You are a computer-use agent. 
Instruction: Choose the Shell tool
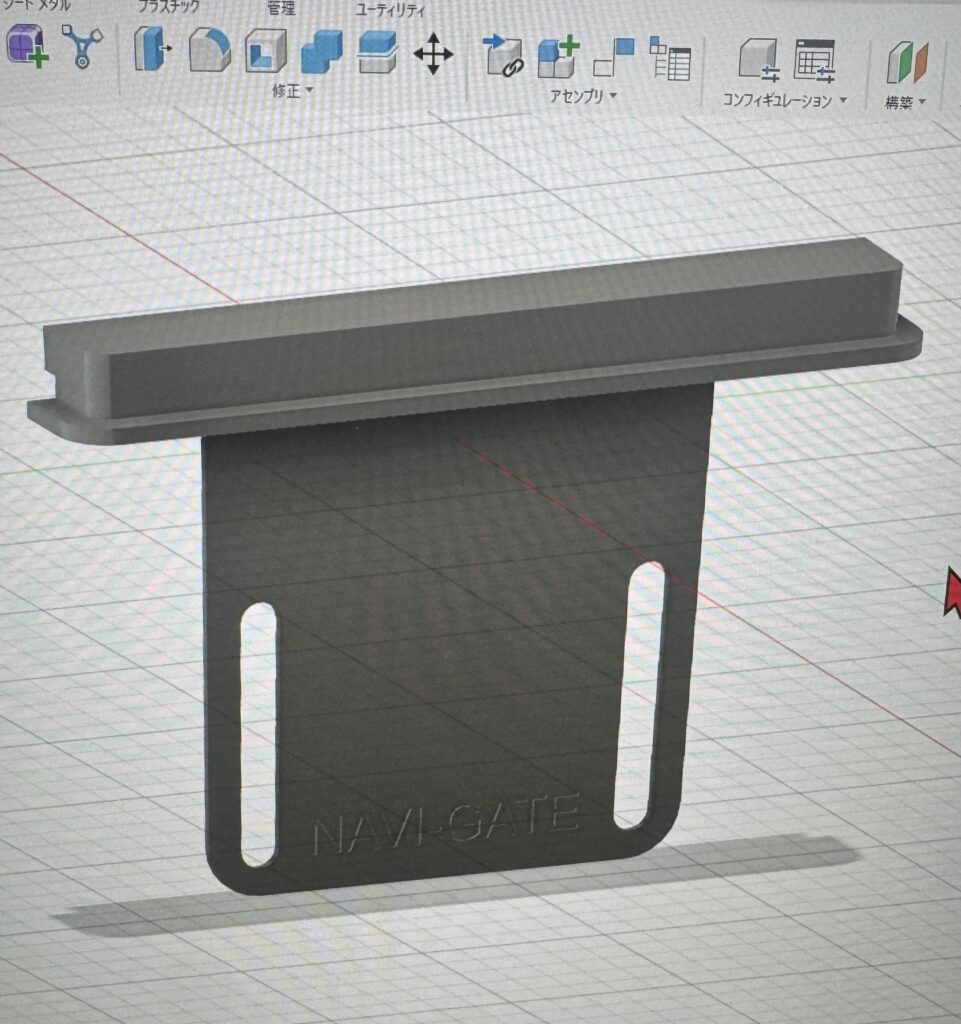(x=265, y=50)
